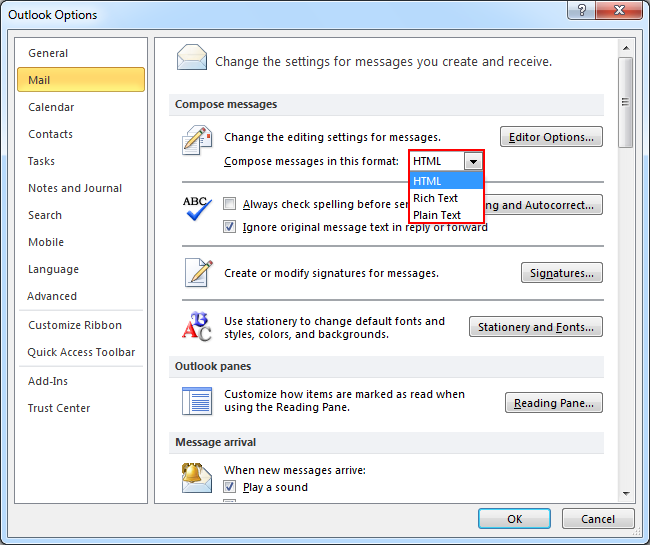Select the Mail options category
Viewport: 650px width, 545px height.
pyautogui.click(x=81, y=80)
